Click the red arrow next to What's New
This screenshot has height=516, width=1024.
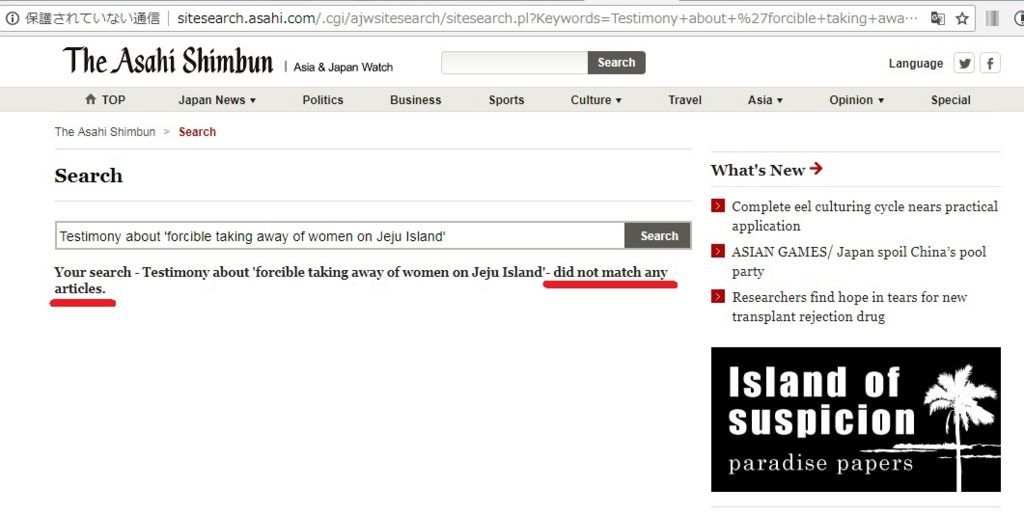point(816,169)
